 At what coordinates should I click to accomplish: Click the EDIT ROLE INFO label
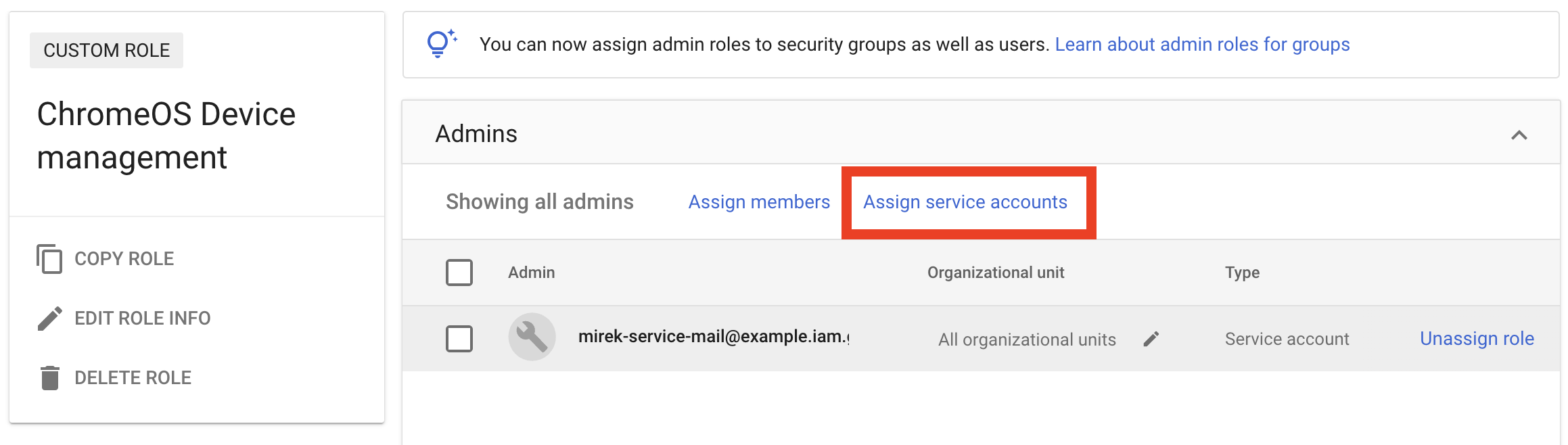[x=142, y=319]
